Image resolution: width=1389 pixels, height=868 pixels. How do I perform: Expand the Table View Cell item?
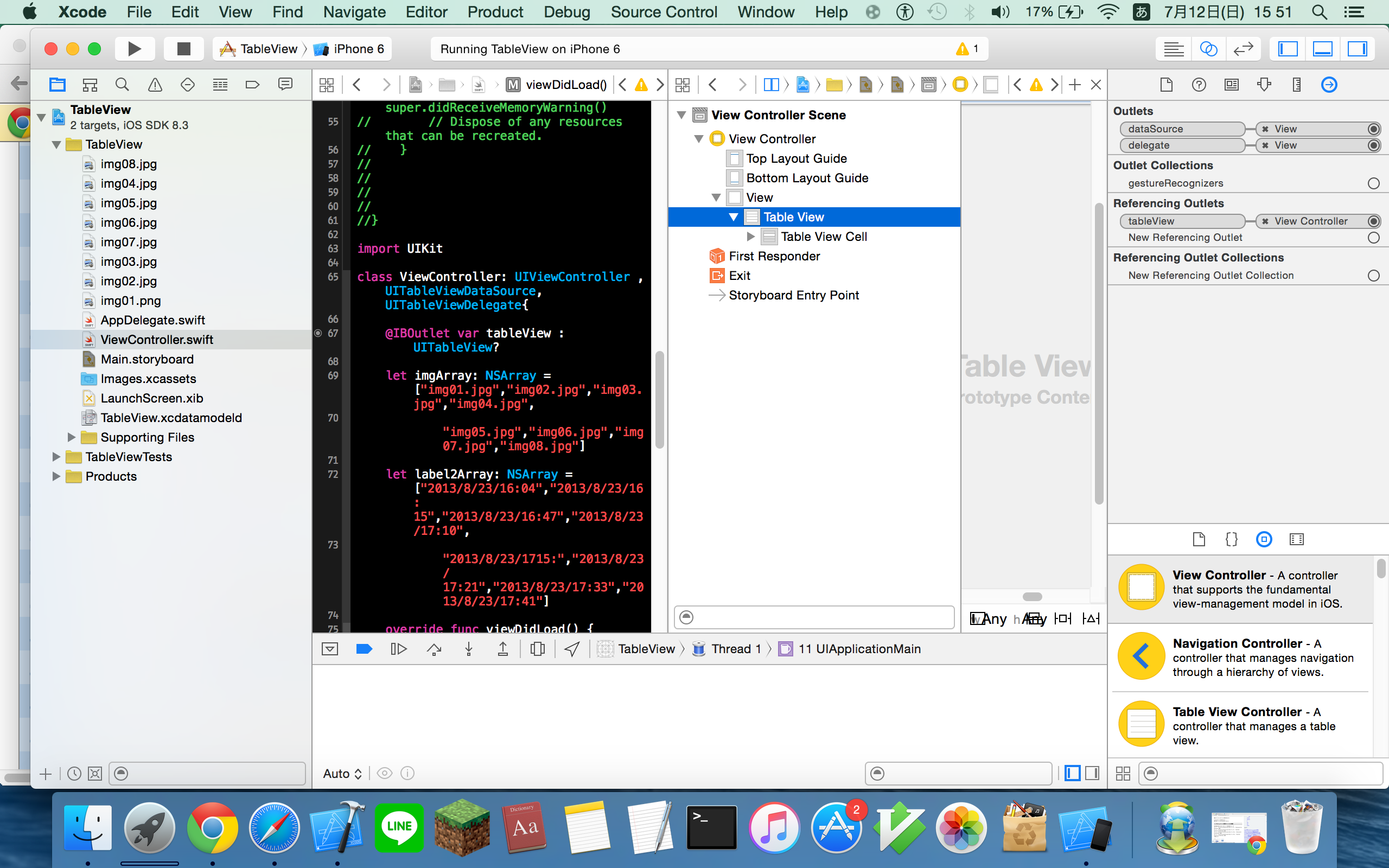pos(751,237)
